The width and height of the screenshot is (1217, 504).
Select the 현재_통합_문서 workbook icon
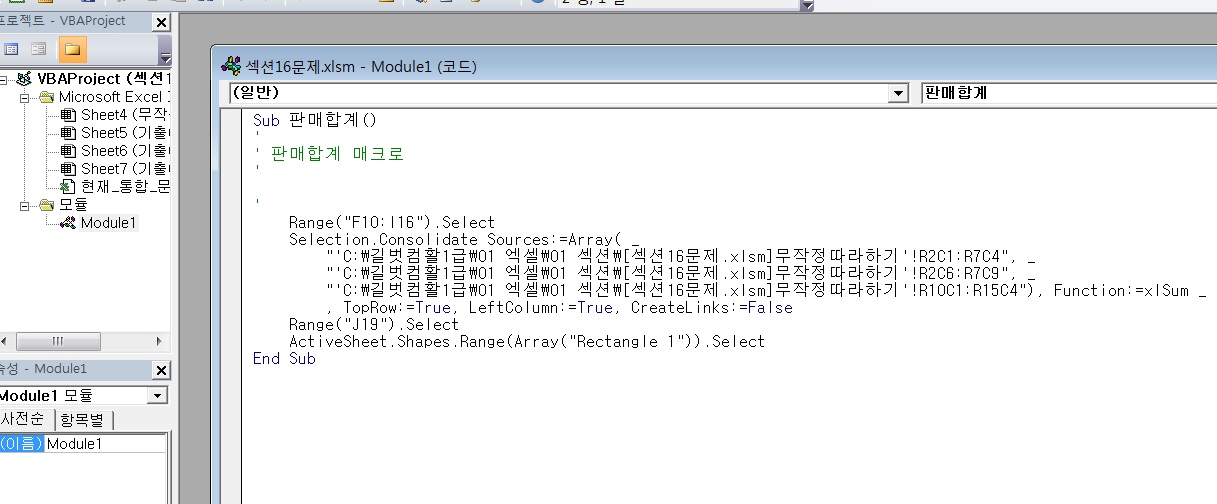(68, 187)
